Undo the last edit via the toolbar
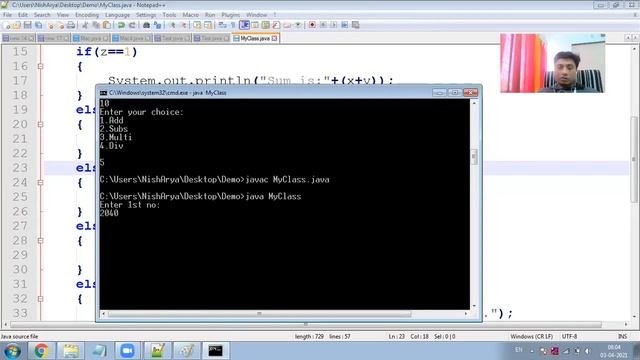Screen dimensions: 640x360 121,25
